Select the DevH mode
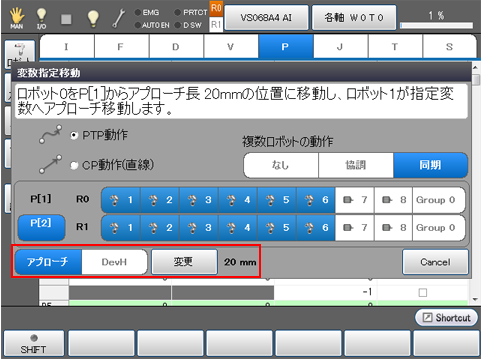This screenshot has height=360, width=481. pyautogui.click(x=114, y=262)
